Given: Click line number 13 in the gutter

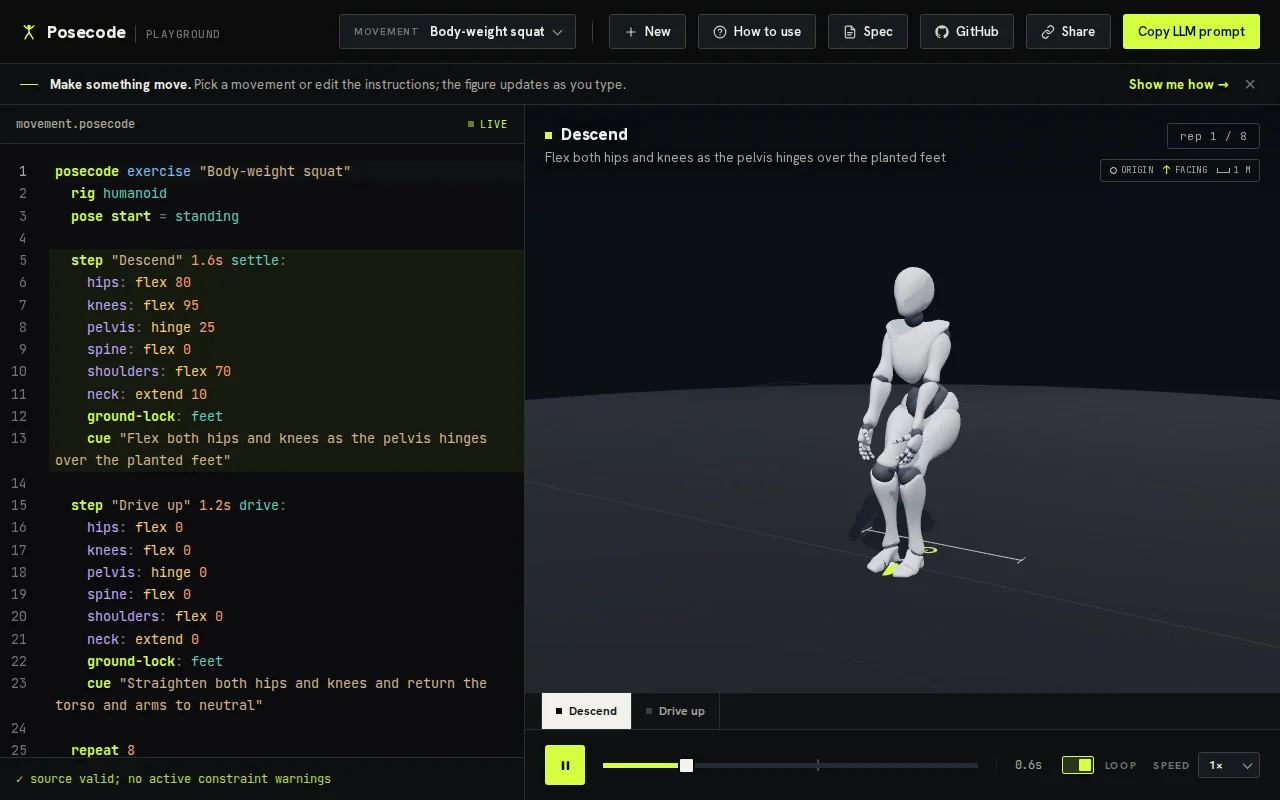Looking at the screenshot, I should (20, 438).
